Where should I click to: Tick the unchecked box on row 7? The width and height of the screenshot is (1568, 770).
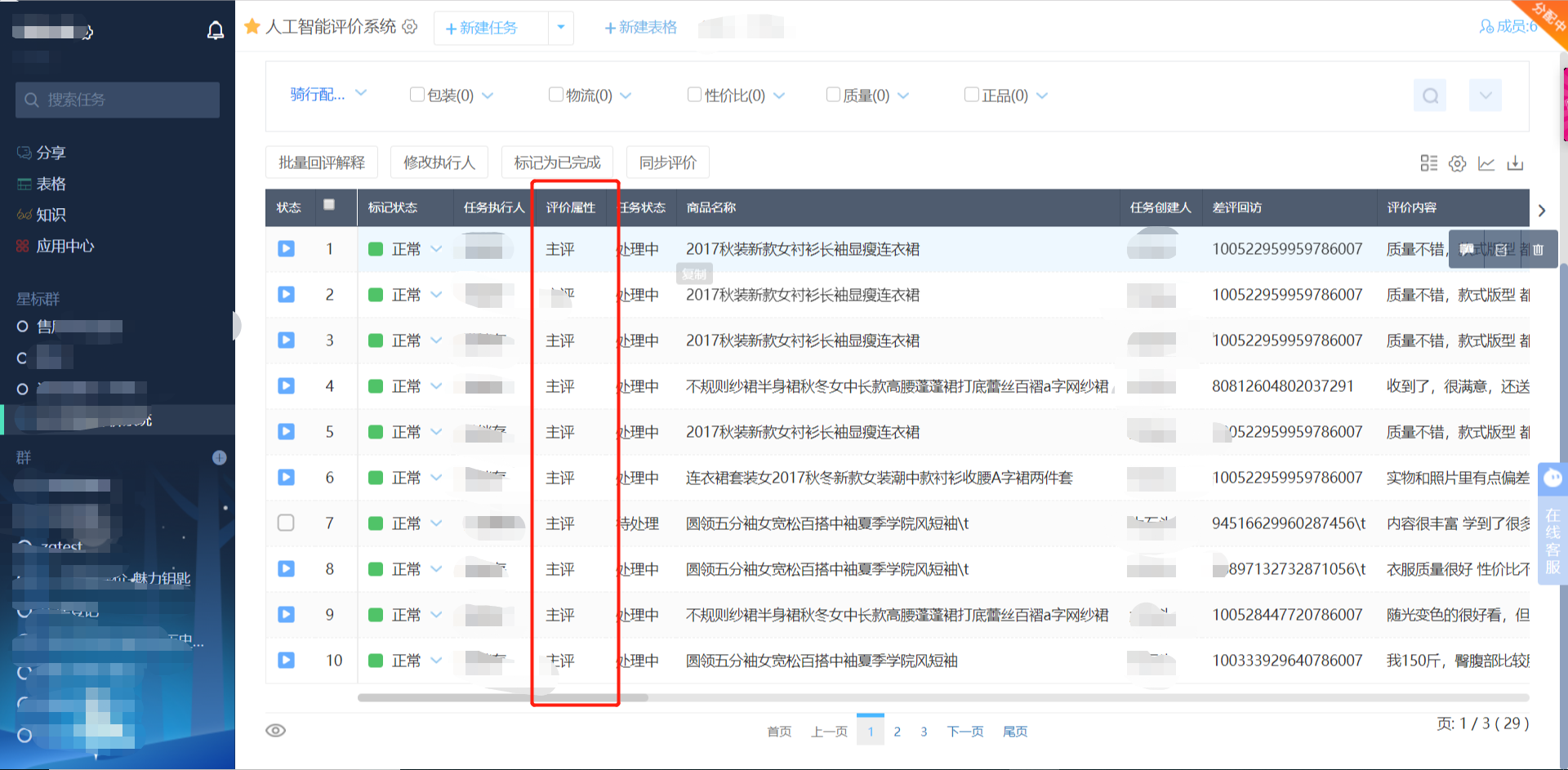[286, 523]
